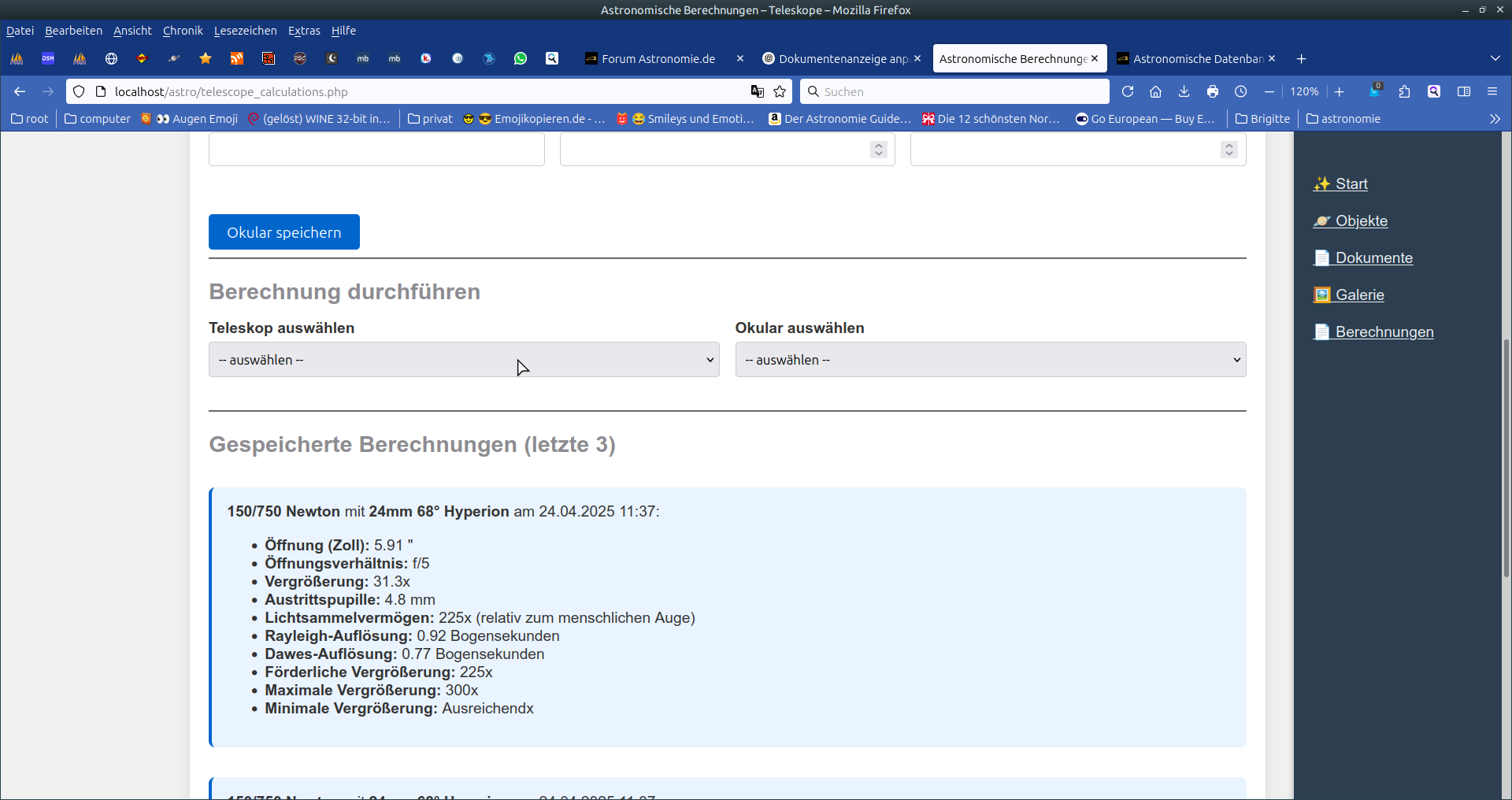
Task: Toggle the sidebar view icon
Action: click(1464, 91)
